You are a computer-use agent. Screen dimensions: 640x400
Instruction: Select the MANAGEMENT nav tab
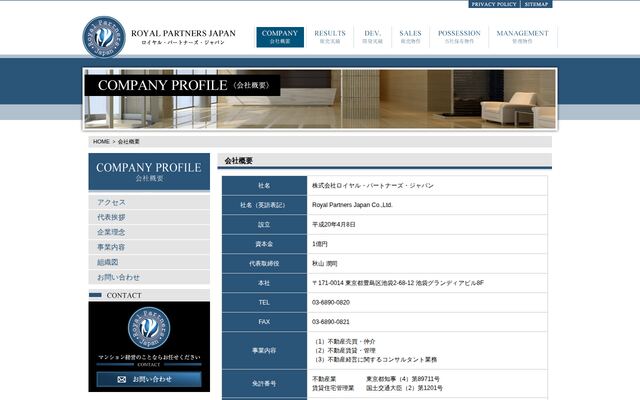point(522,37)
